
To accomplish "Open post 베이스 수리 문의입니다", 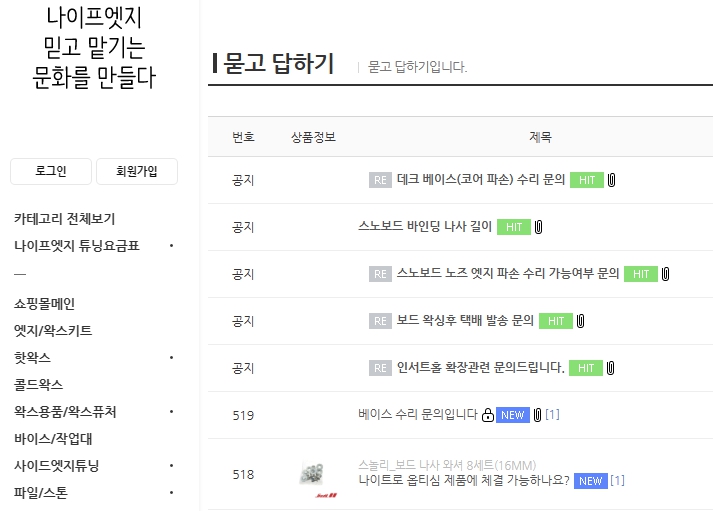I will (418, 415).
